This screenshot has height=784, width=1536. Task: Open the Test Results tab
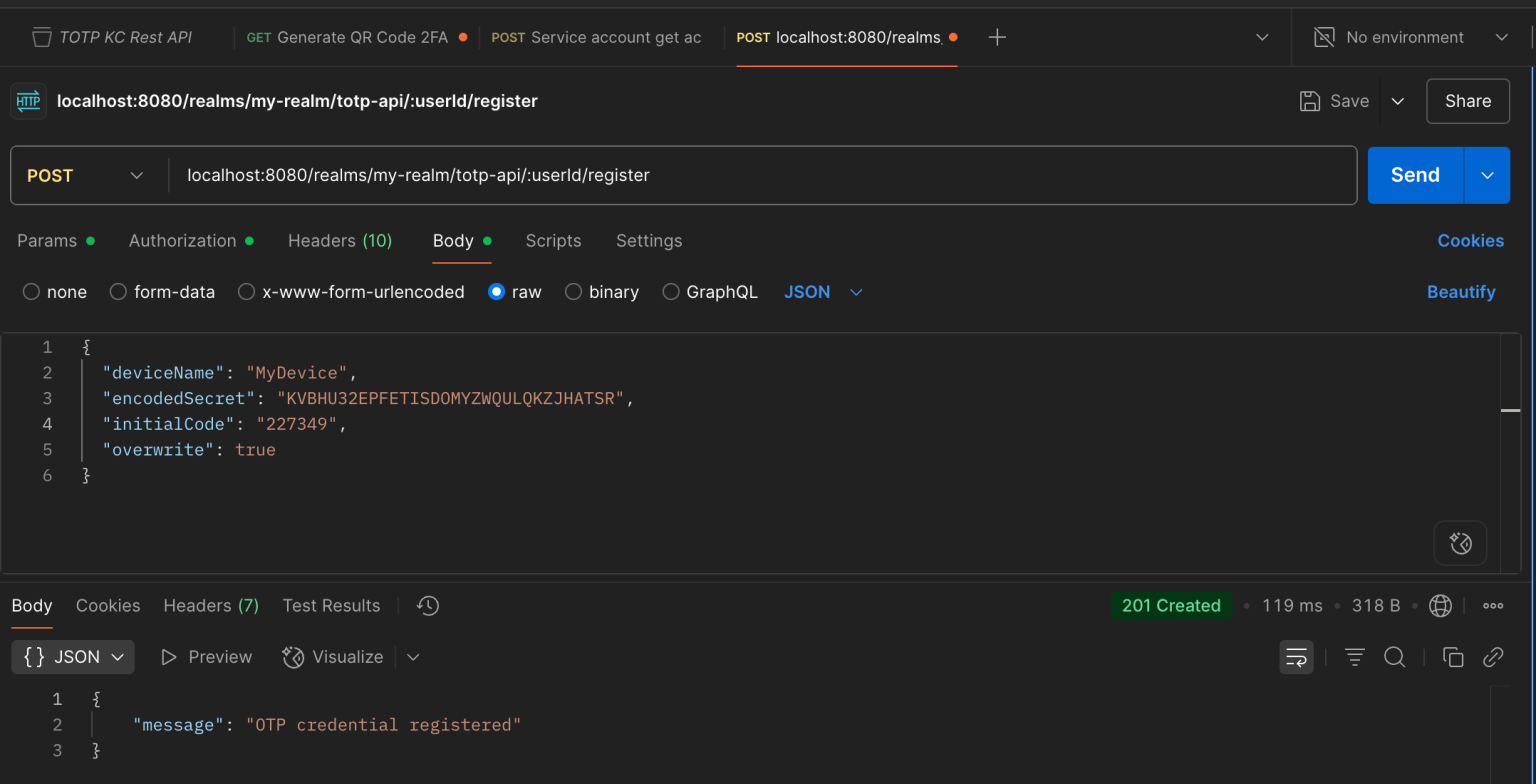pos(331,605)
